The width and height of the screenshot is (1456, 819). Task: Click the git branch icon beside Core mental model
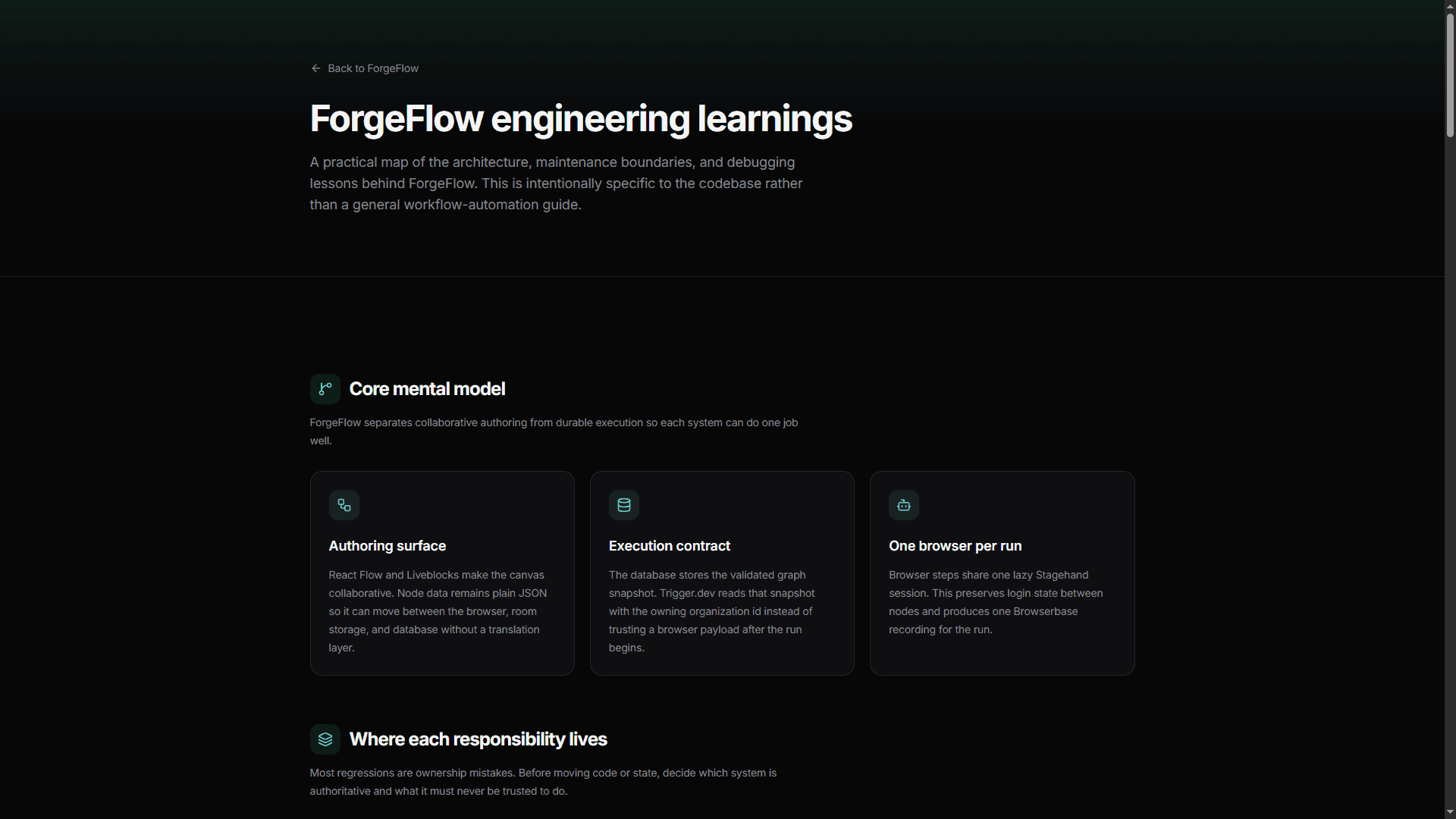click(325, 389)
